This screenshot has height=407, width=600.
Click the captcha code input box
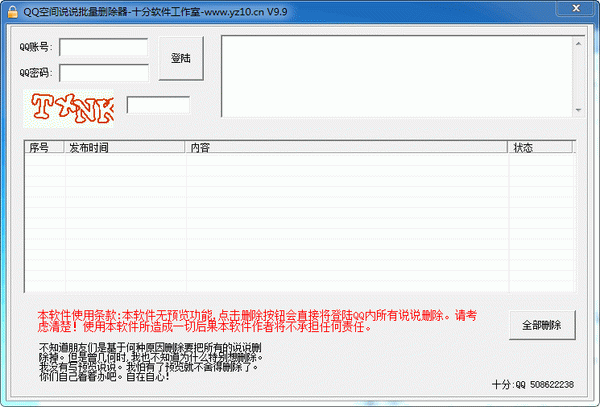click(158, 105)
